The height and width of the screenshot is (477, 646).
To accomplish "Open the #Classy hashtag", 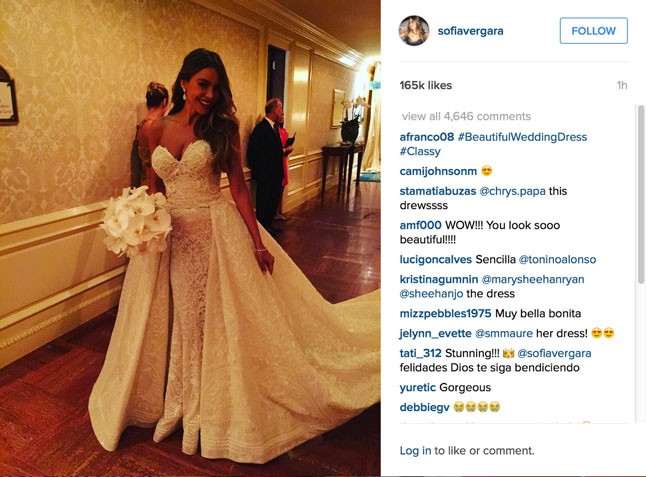I will [x=420, y=151].
